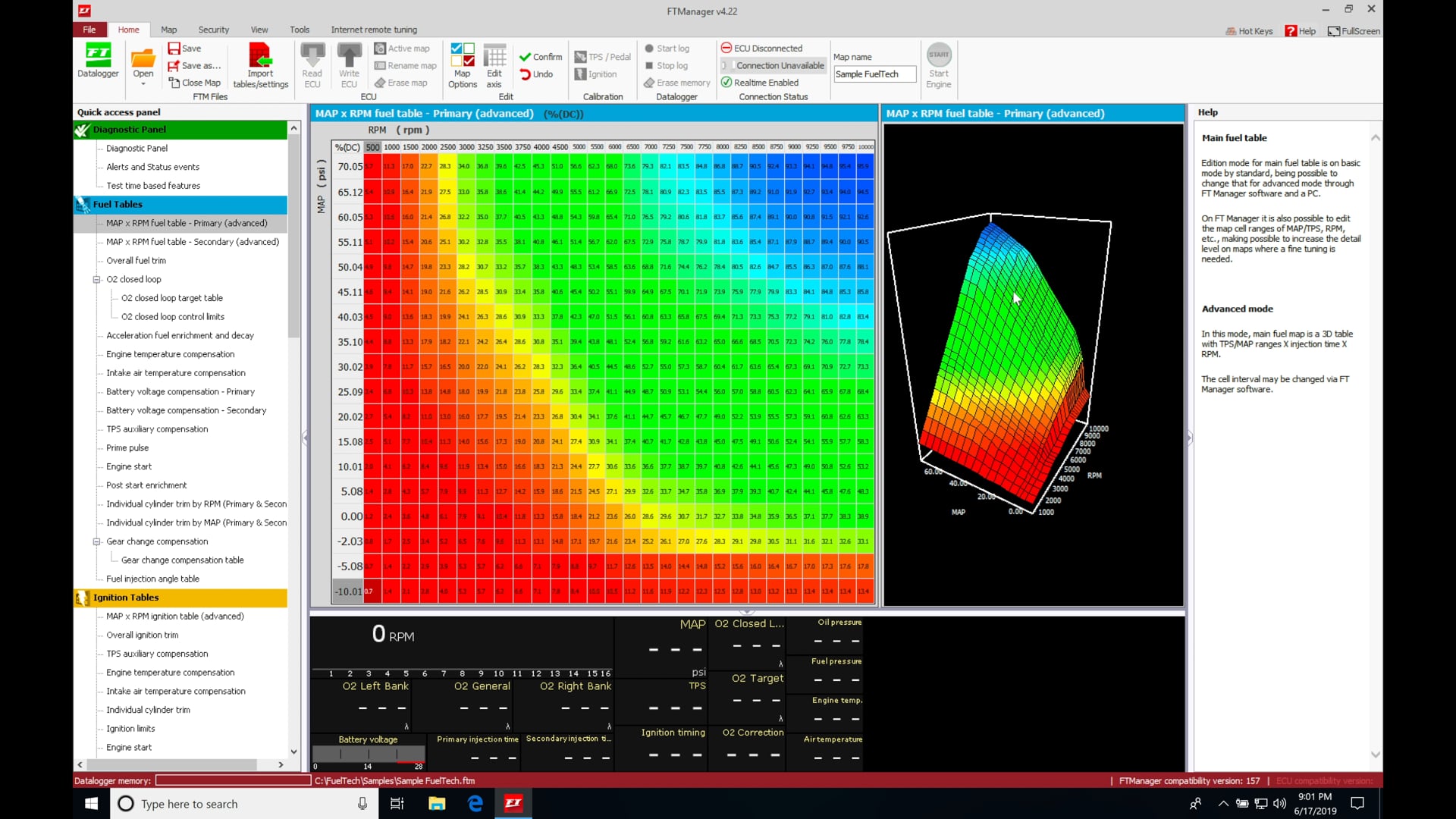The image size is (1456, 819).
Task: Edit the Map name field Sample FuelTech
Action: coord(874,74)
